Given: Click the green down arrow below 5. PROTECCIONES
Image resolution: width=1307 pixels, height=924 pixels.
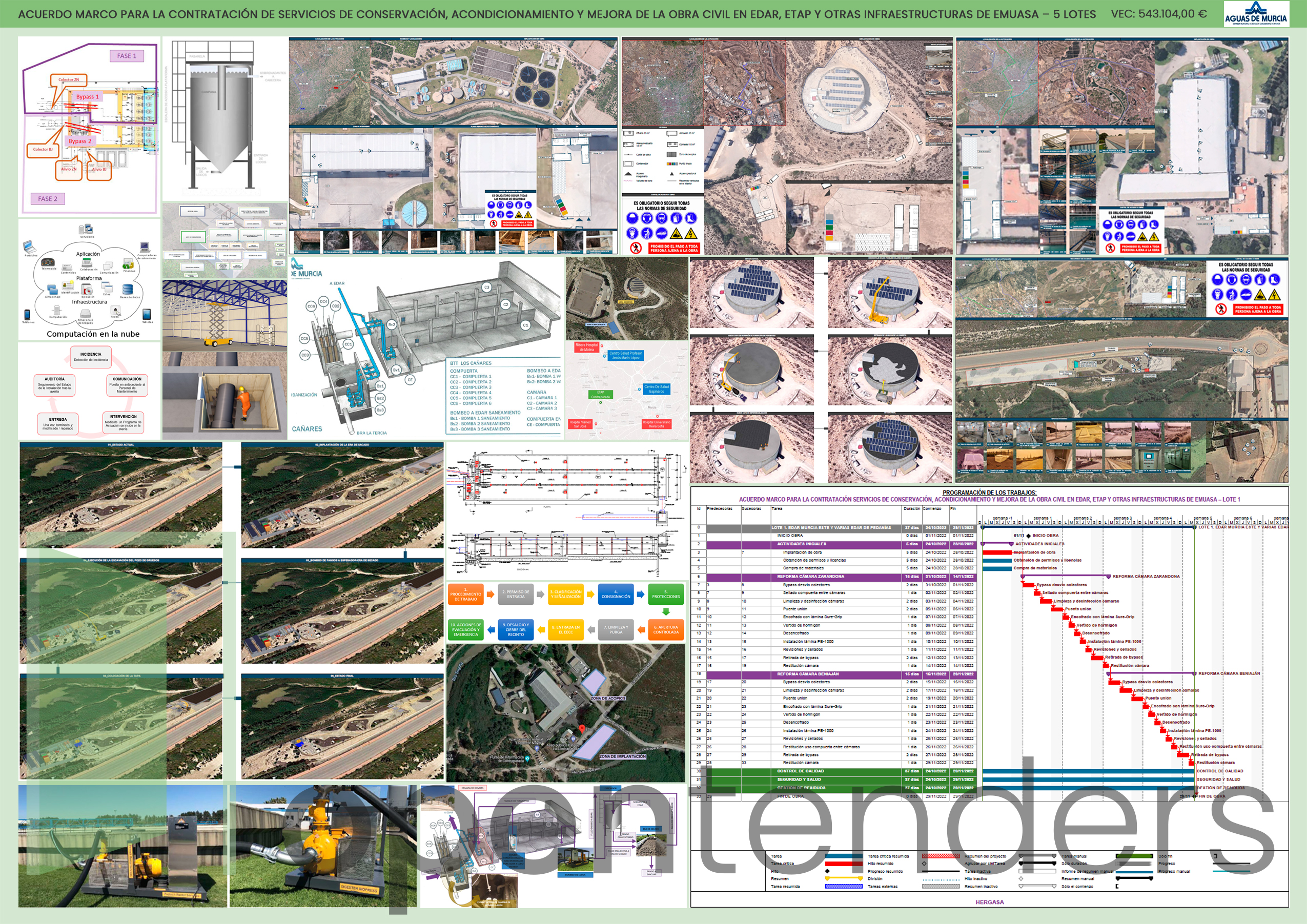Looking at the screenshot, I should [665, 612].
